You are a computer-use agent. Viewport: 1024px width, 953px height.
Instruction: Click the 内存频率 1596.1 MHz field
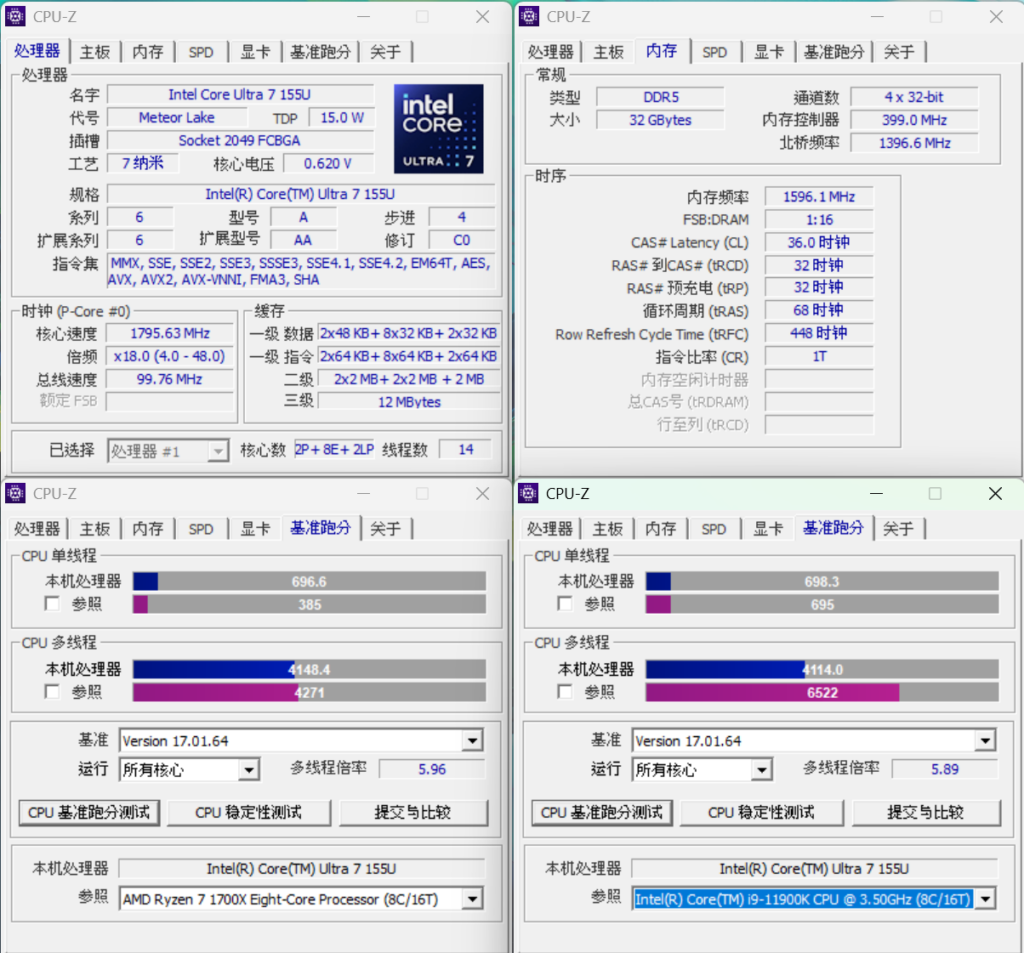tap(819, 197)
